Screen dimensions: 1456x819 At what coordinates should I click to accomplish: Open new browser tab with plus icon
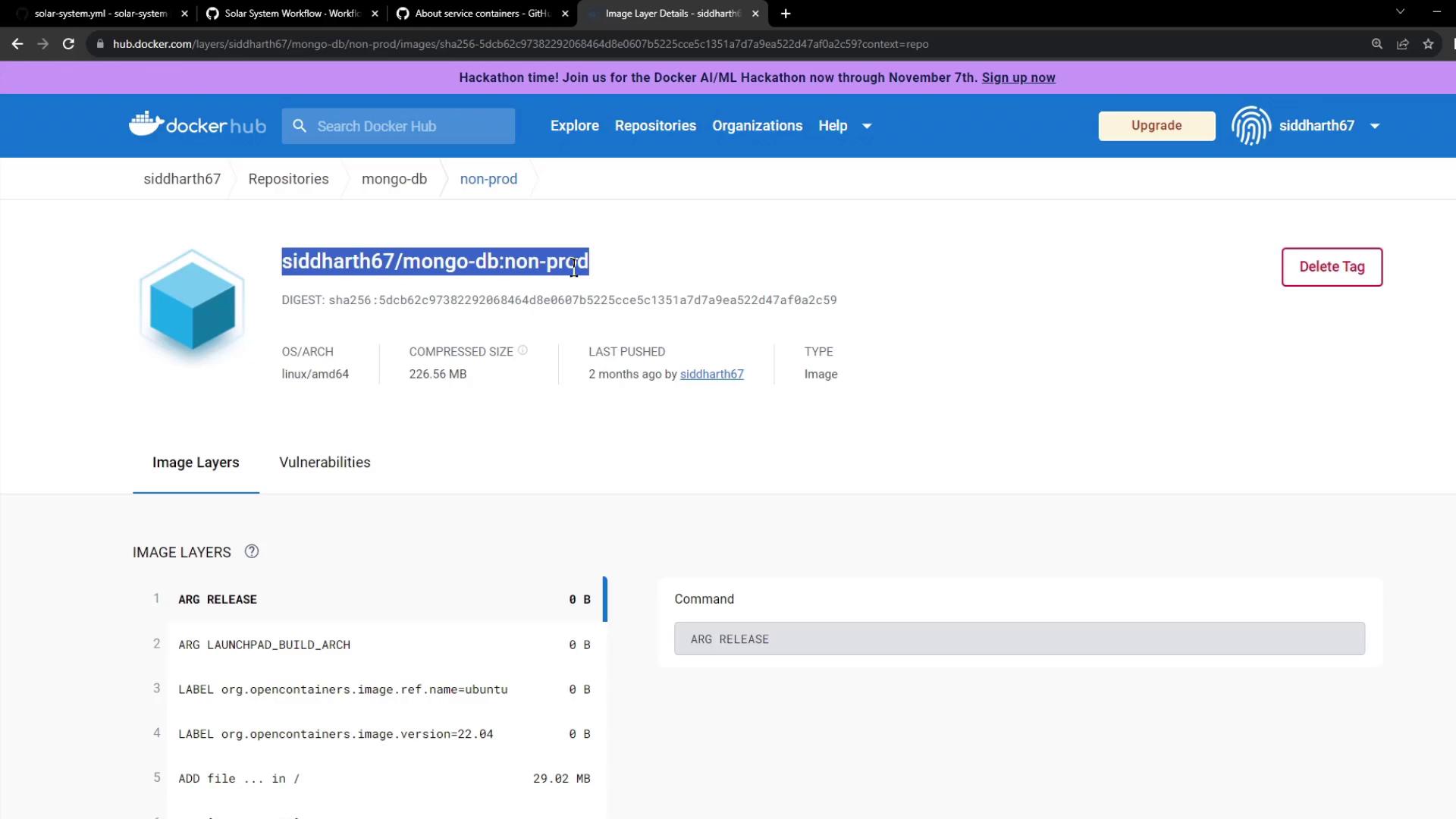[x=786, y=14]
